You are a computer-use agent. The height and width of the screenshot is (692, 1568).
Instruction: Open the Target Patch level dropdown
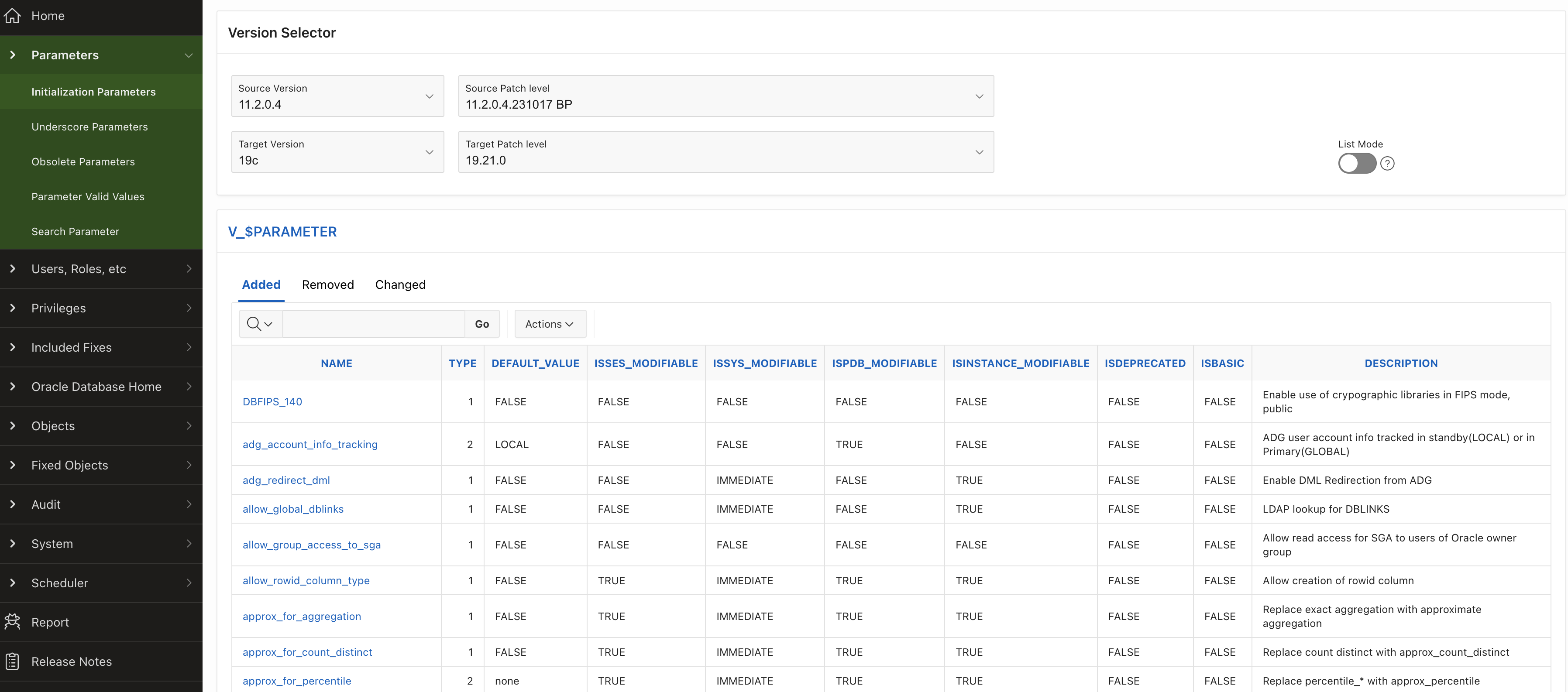click(726, 152)
